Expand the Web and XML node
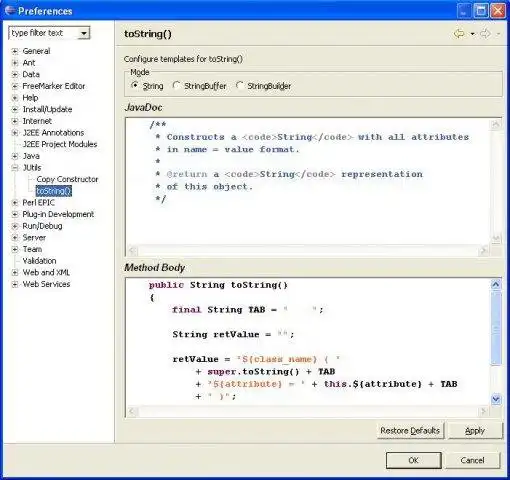The image size is (510, 480). pos(15,273)
